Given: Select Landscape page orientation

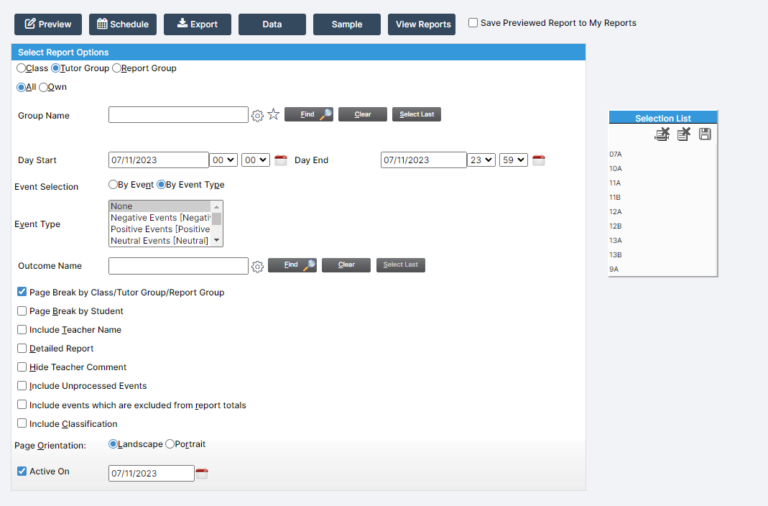Looking at the screenshot, I should coord(113,444).
